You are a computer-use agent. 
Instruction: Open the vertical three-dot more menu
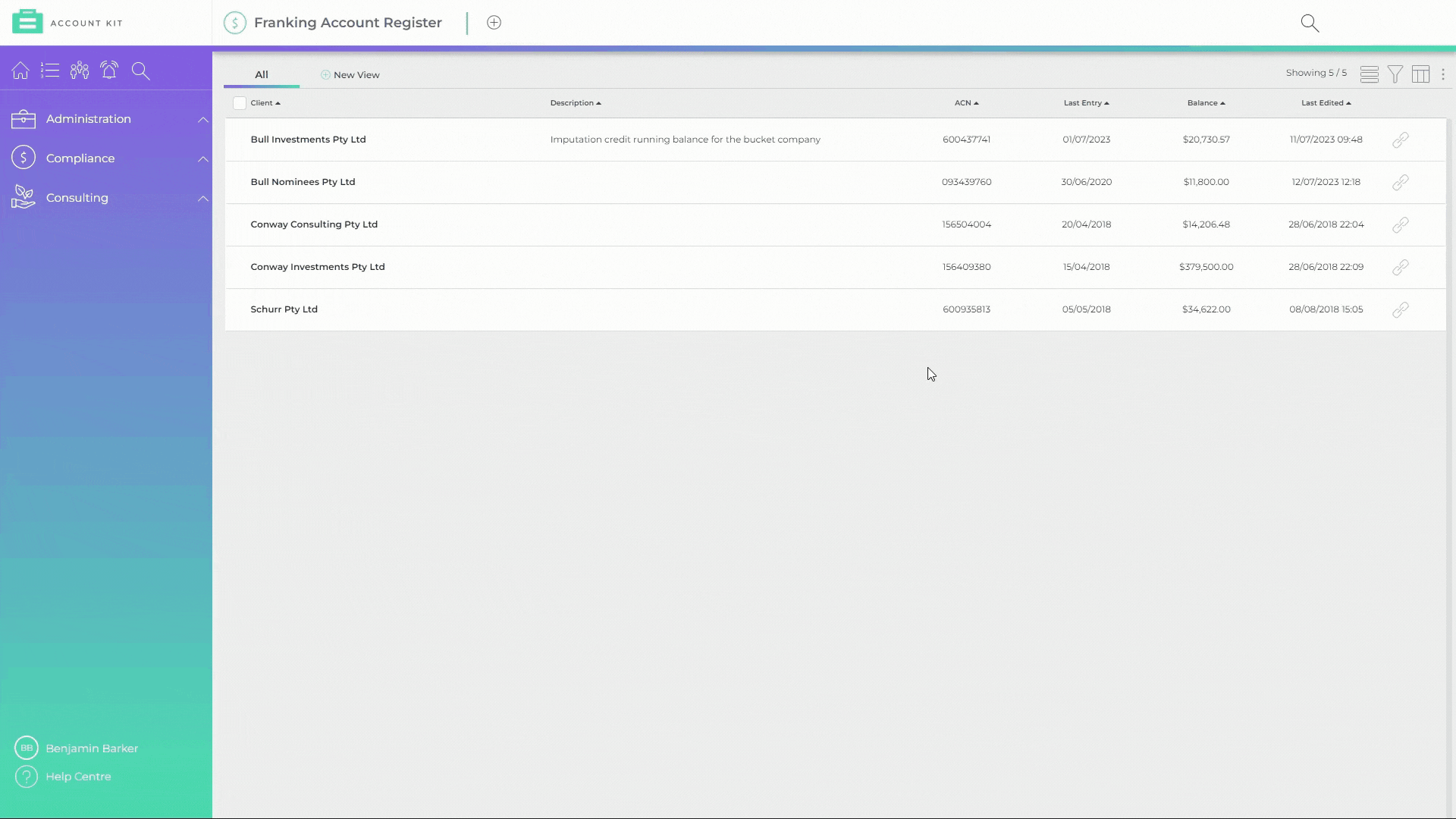click(x=1443, y=74)
